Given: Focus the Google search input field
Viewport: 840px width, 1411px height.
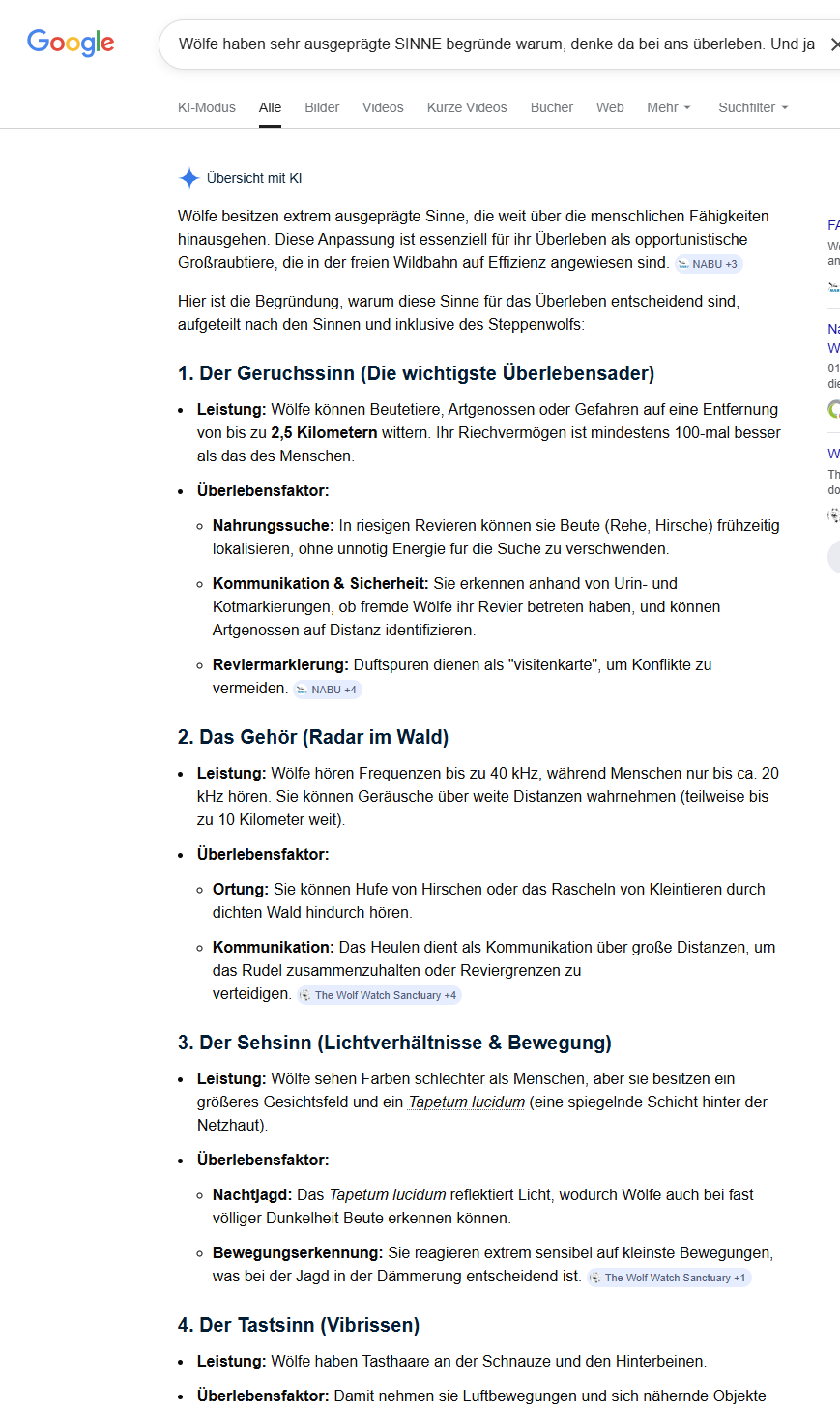Looking at the screenshot, I should [x=493, y=44].
